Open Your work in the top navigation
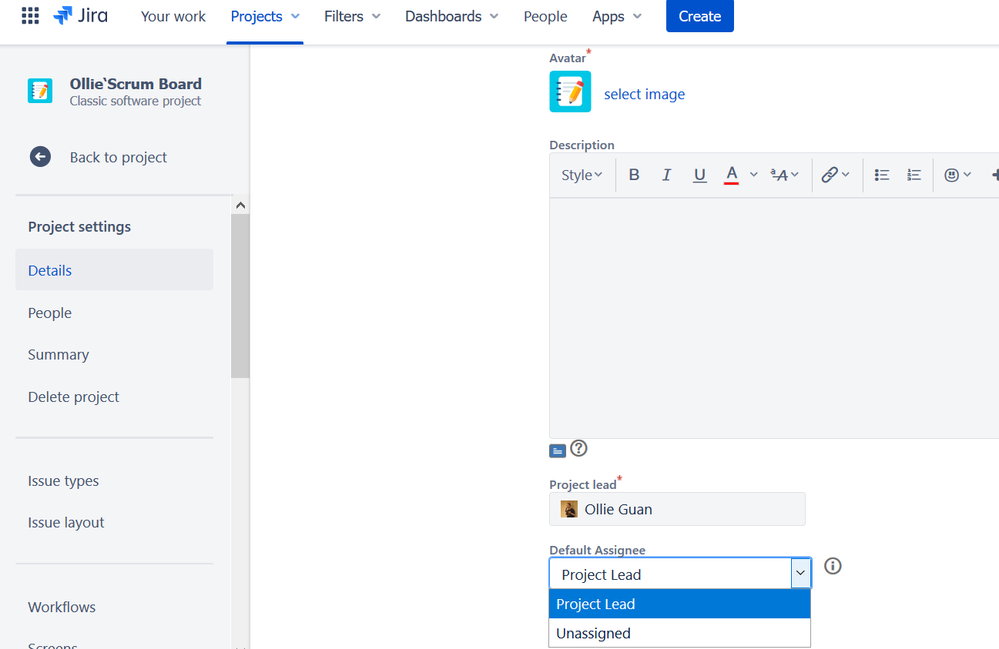This screenshot has width=999, height=649. (x=173, y=17)
